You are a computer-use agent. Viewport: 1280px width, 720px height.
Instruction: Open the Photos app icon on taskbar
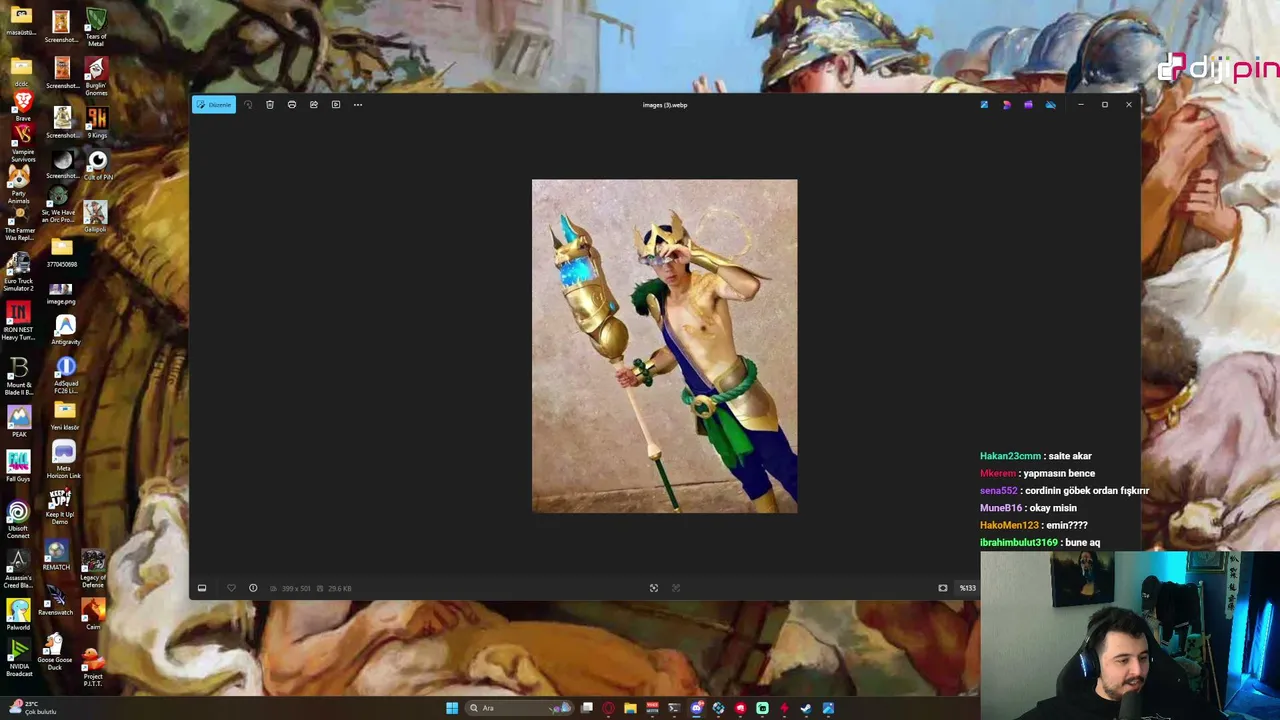click(x=828, y=708)
